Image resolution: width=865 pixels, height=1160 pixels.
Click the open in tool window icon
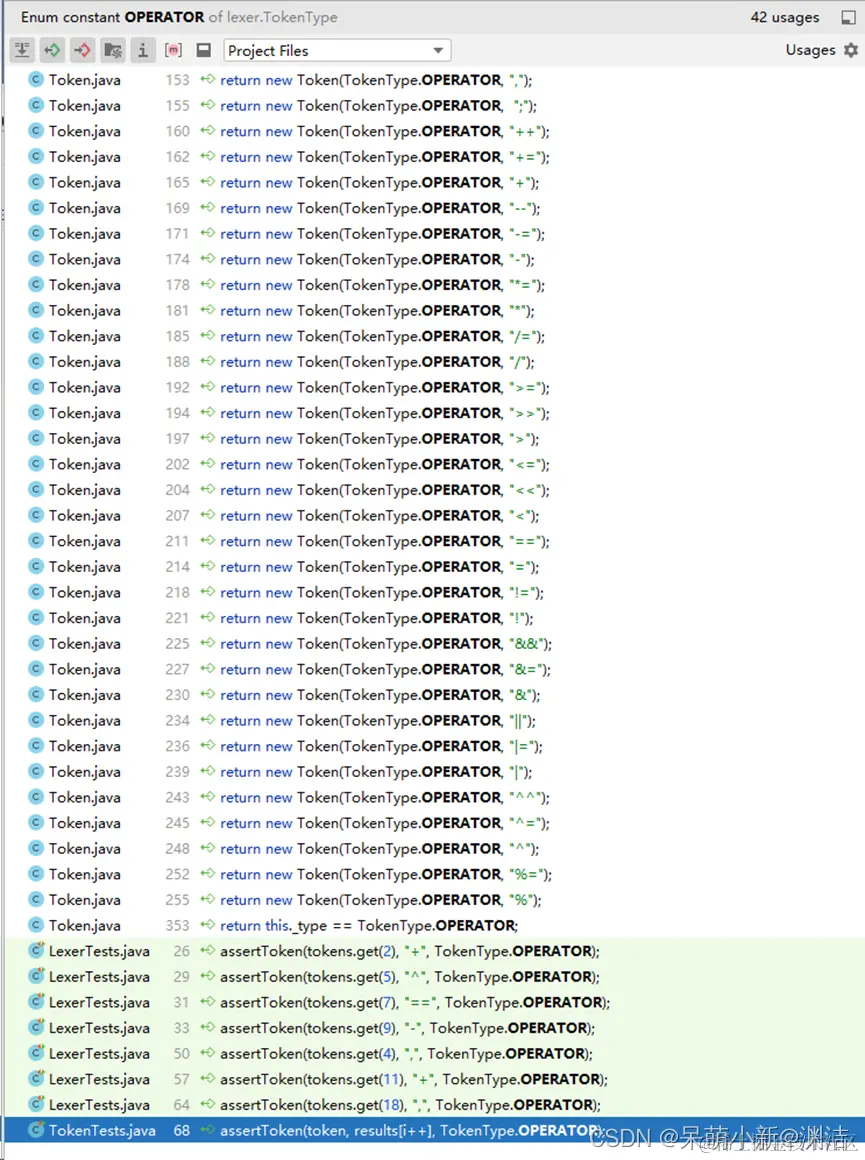point(849,17)
